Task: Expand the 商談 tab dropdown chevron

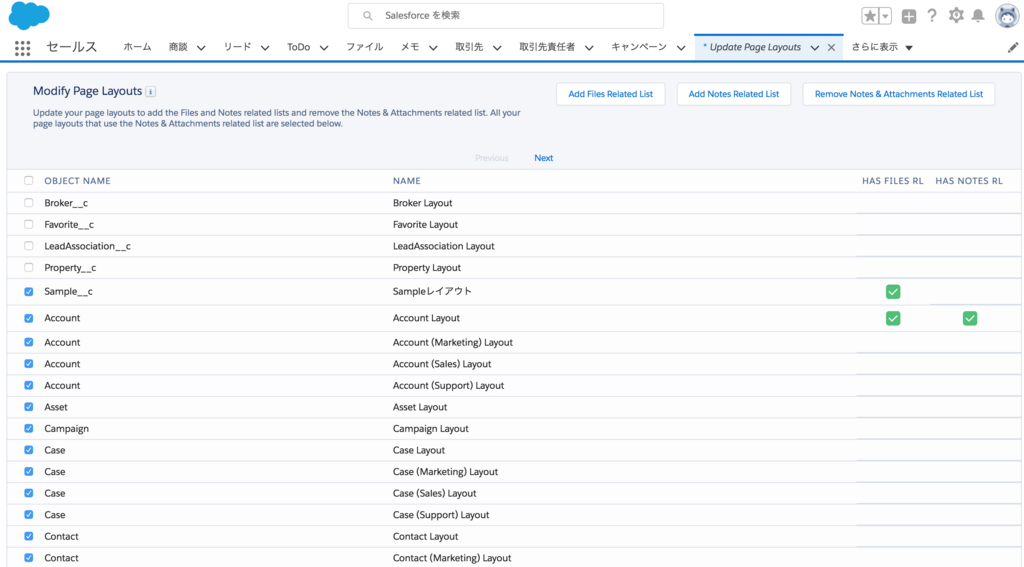Action: point(201,48)
